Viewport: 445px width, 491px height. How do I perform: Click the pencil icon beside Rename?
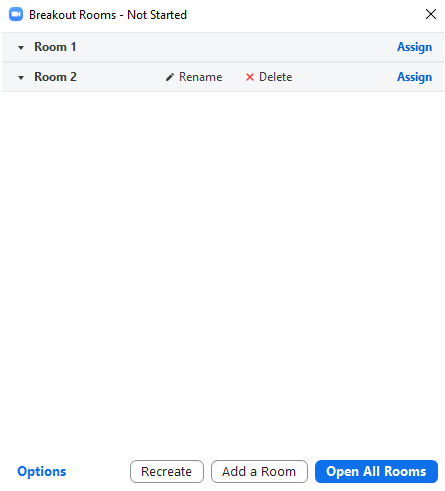tap(170, 77)
